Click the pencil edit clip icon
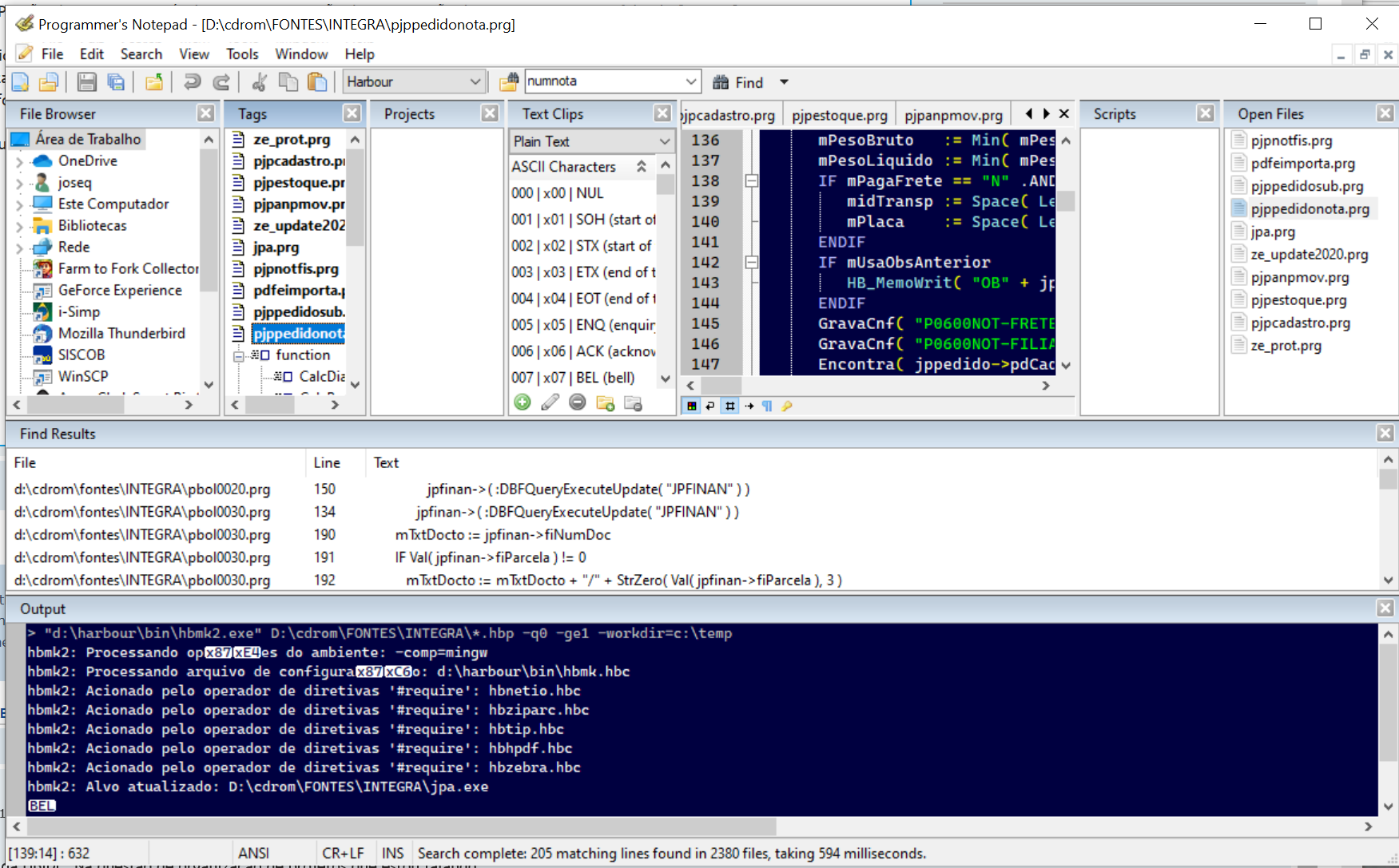Viewport: 1399px width, 868px height. click(x=550, y=403)
